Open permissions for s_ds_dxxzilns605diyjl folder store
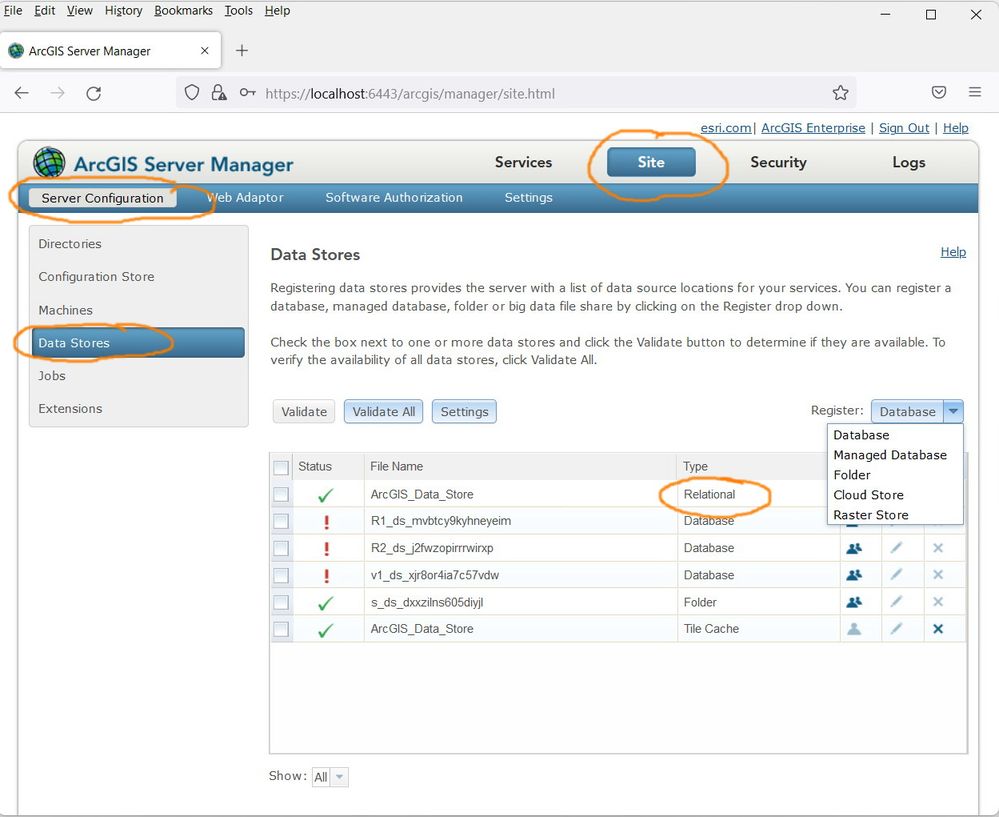The width and height of the screenshot is (999, 817). point(854,602)
